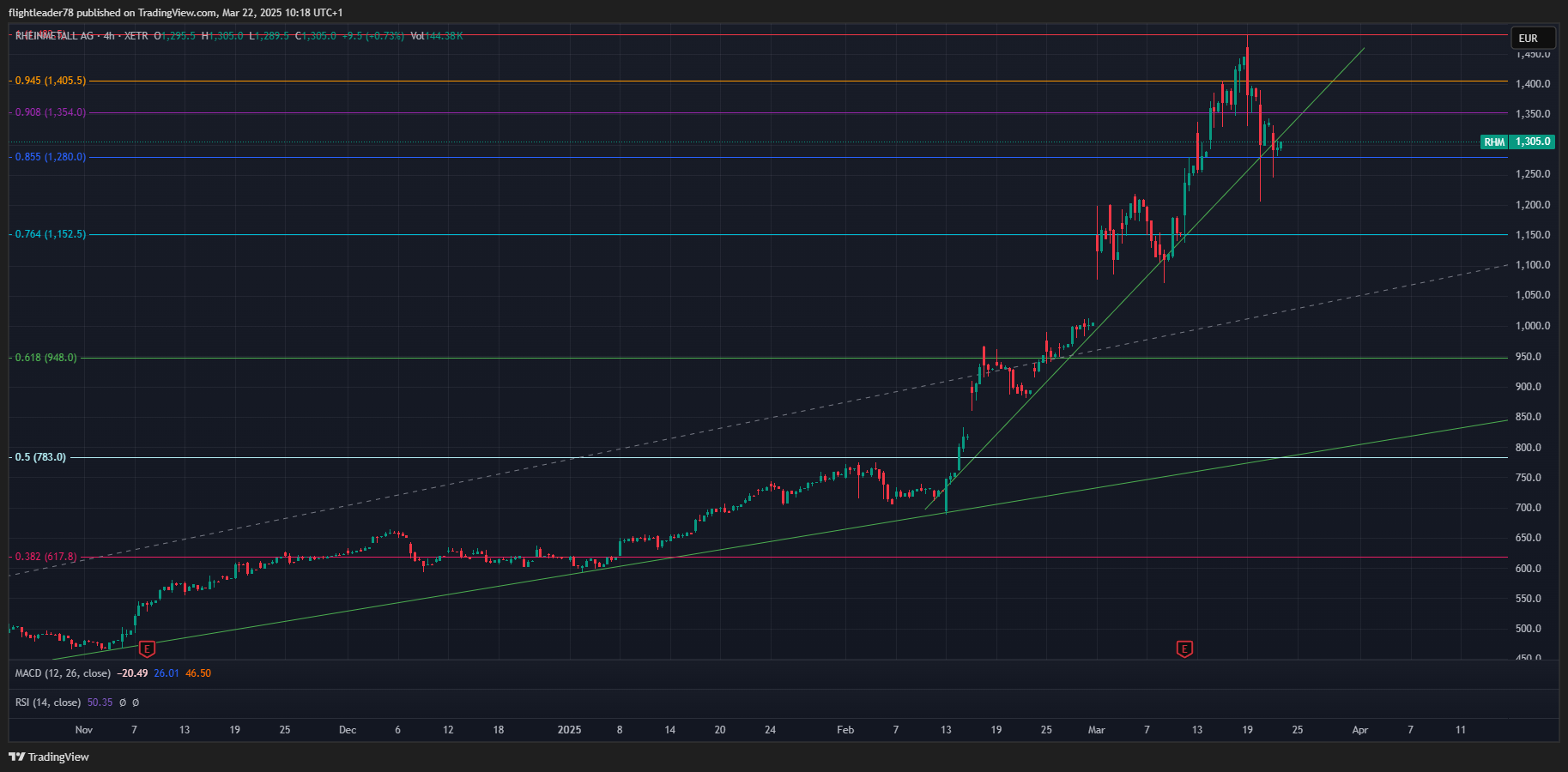Select the 0.618 (948.0) Fibonacci label
The height and width of the screenshot is (772, 1568).
[45, 358]
